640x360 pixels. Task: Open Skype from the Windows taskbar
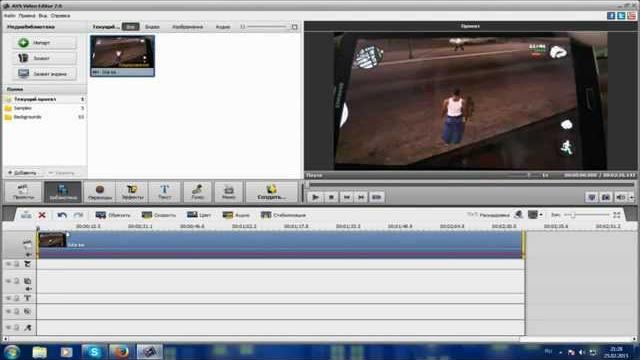[93, 351]
